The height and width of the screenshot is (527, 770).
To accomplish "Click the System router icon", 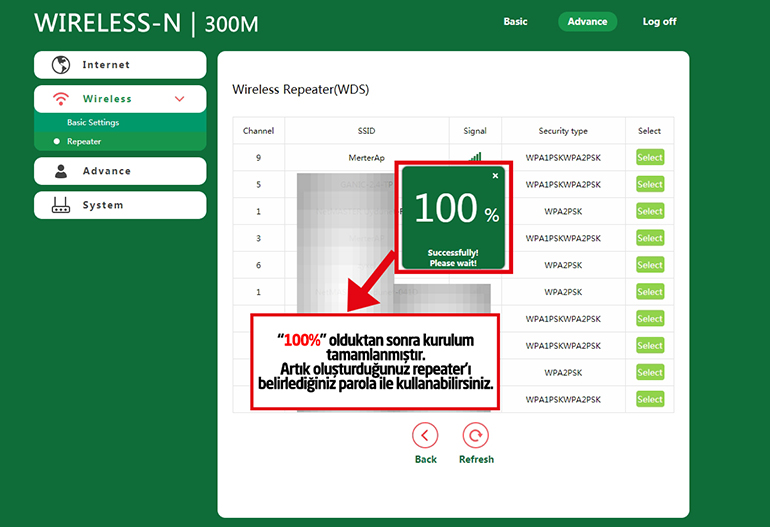I will click(61, 205).
